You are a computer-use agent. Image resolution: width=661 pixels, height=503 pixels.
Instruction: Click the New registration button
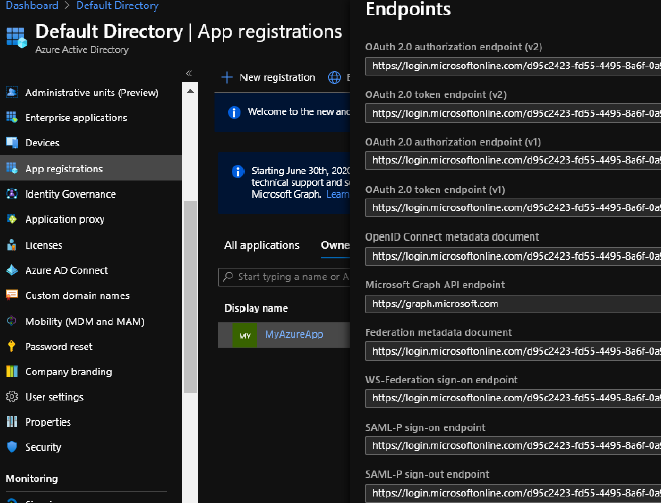(268, 77)
